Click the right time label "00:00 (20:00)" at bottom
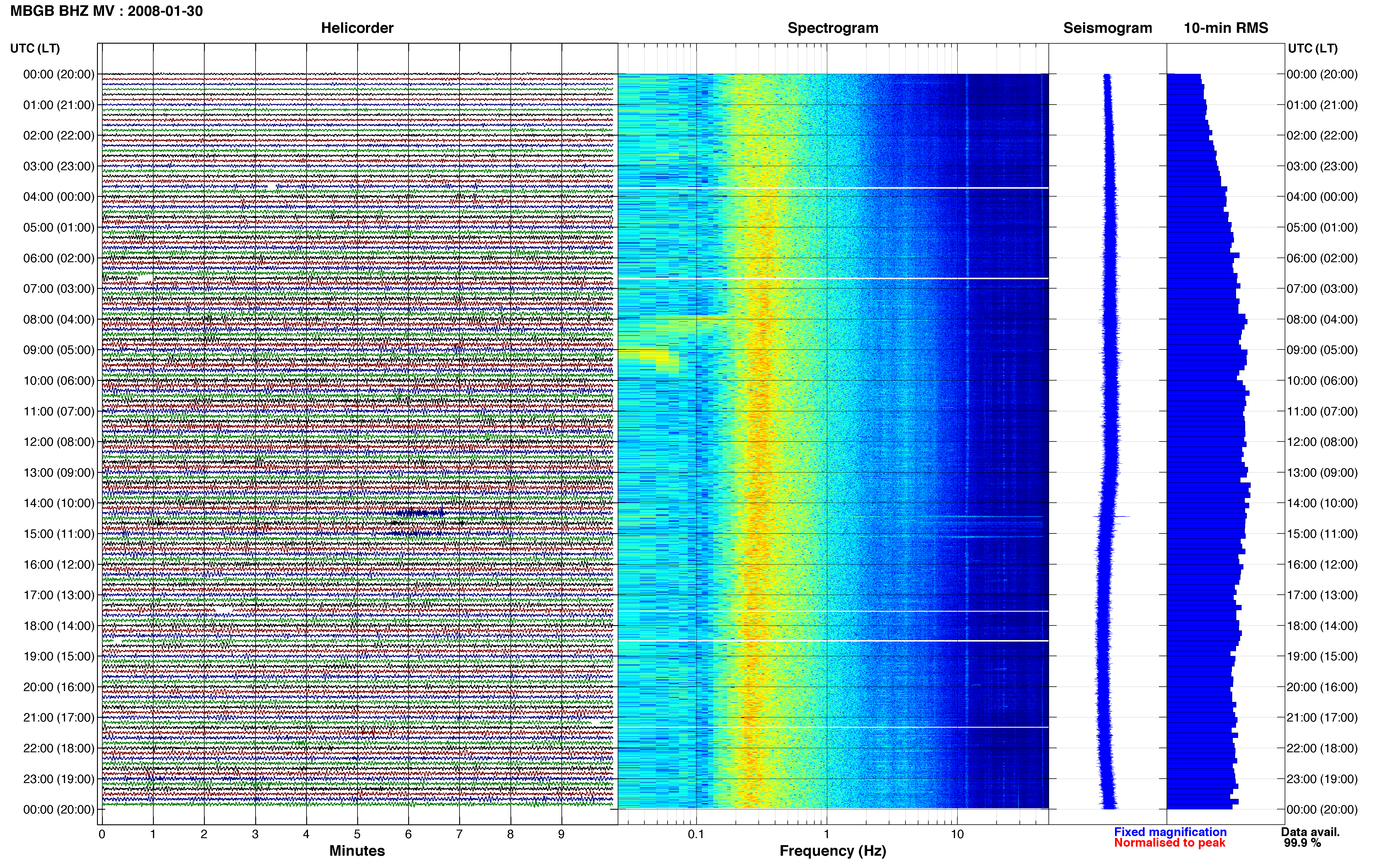Viewport: 1389px width, 868px height. click(x=1322, y=810)
